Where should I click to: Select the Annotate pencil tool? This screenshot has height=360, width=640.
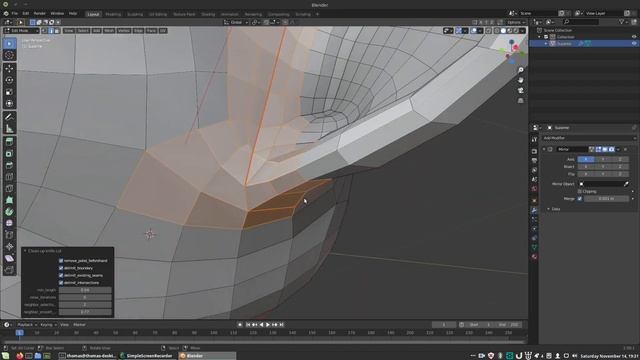[x=9, y=117]
